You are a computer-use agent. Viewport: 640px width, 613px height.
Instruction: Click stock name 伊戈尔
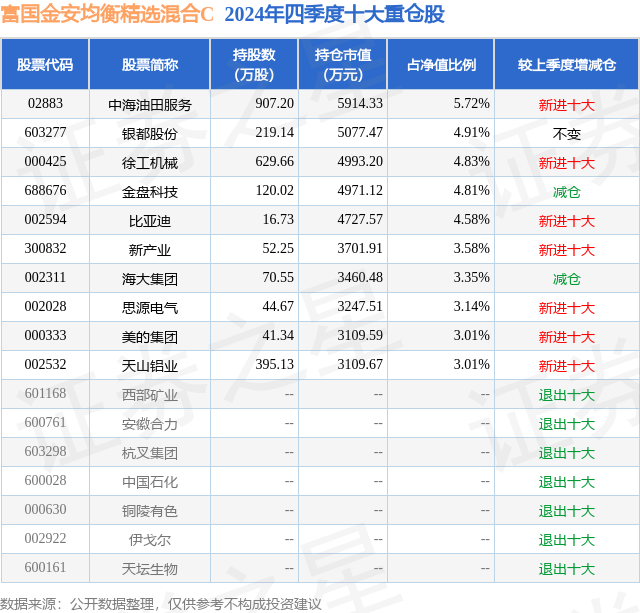tap(150, 540)
